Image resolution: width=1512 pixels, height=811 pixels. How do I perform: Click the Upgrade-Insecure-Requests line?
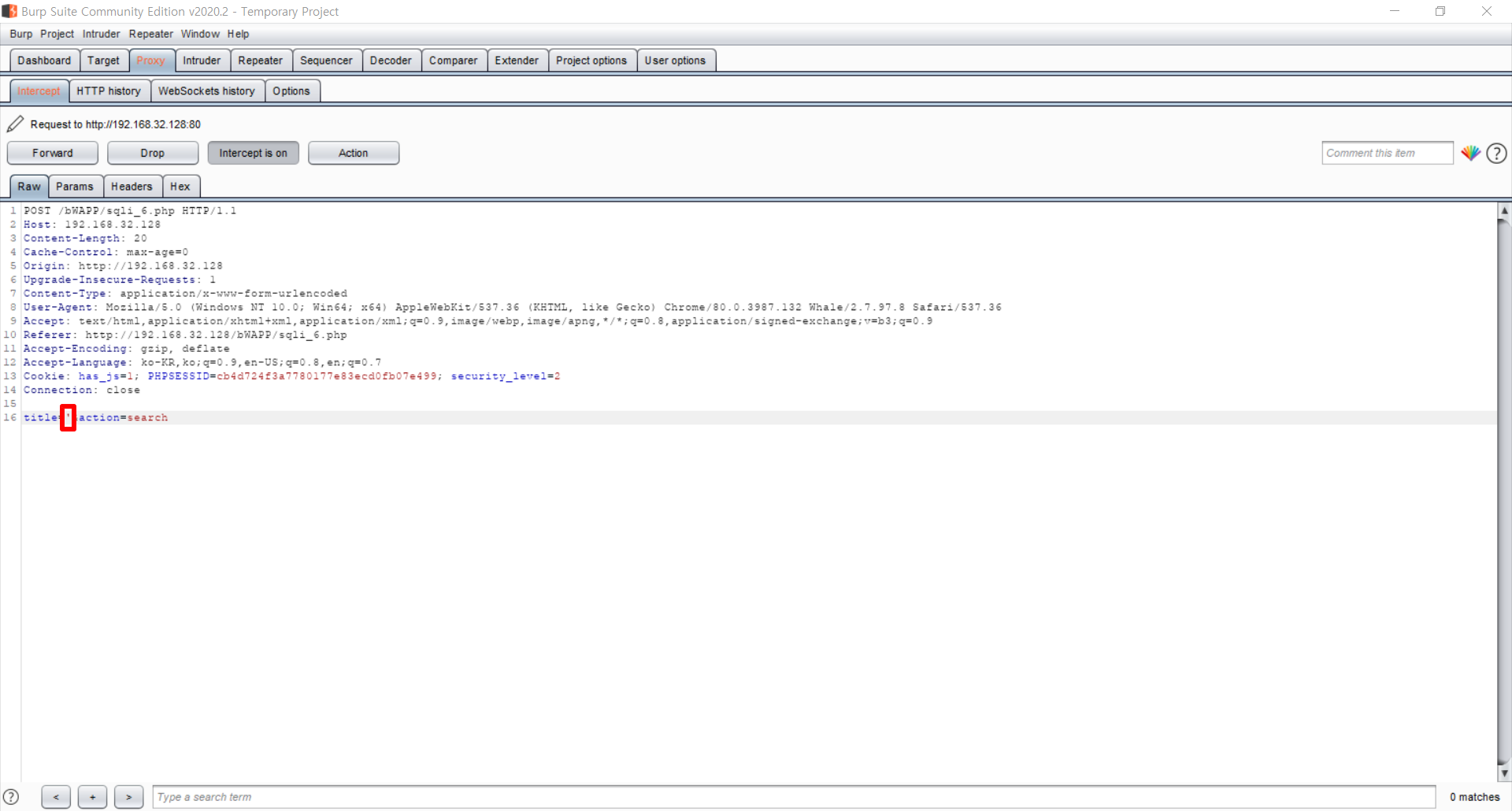(120, 280)
